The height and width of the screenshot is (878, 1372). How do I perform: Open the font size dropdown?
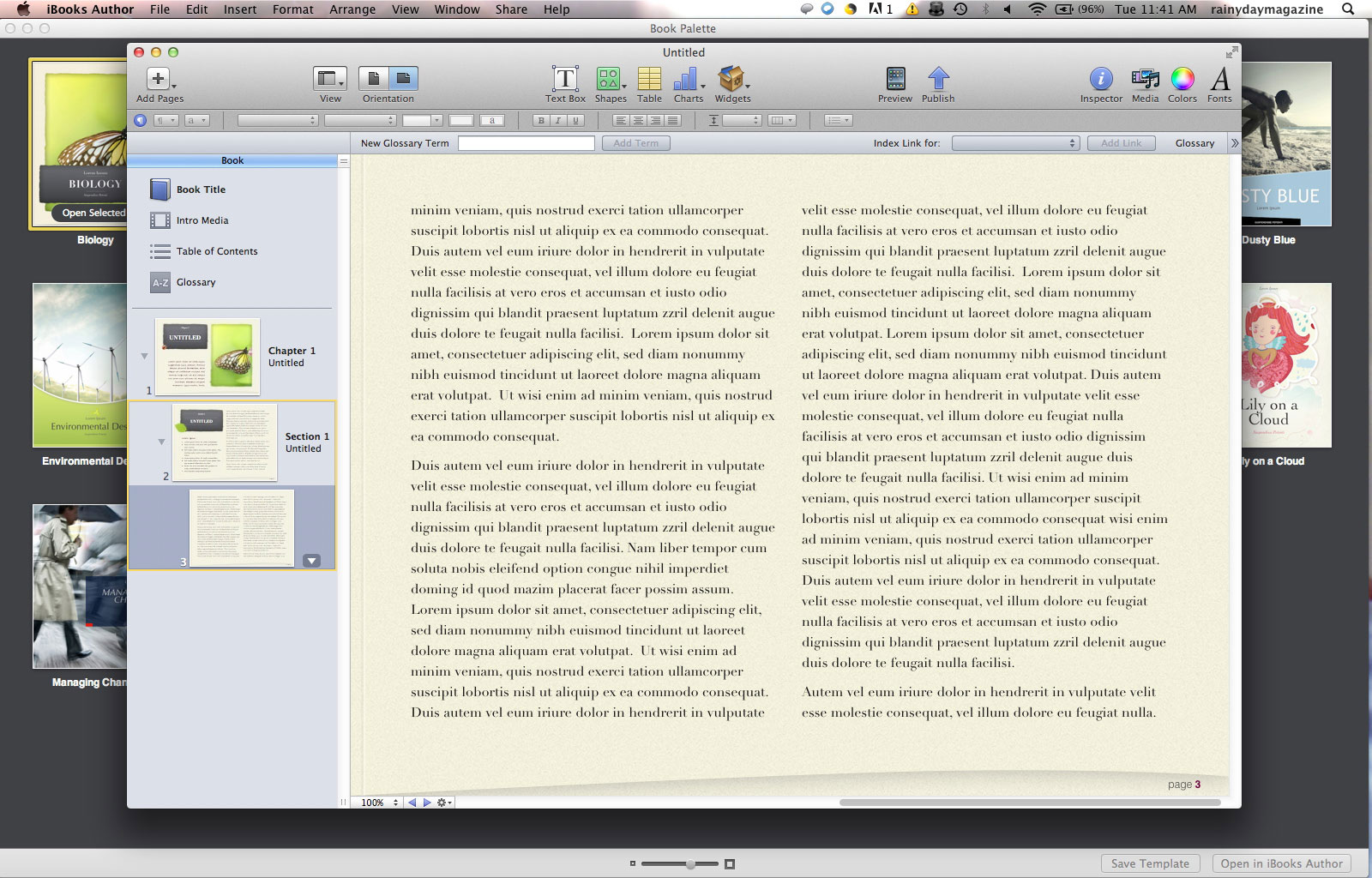pos(423,120)
